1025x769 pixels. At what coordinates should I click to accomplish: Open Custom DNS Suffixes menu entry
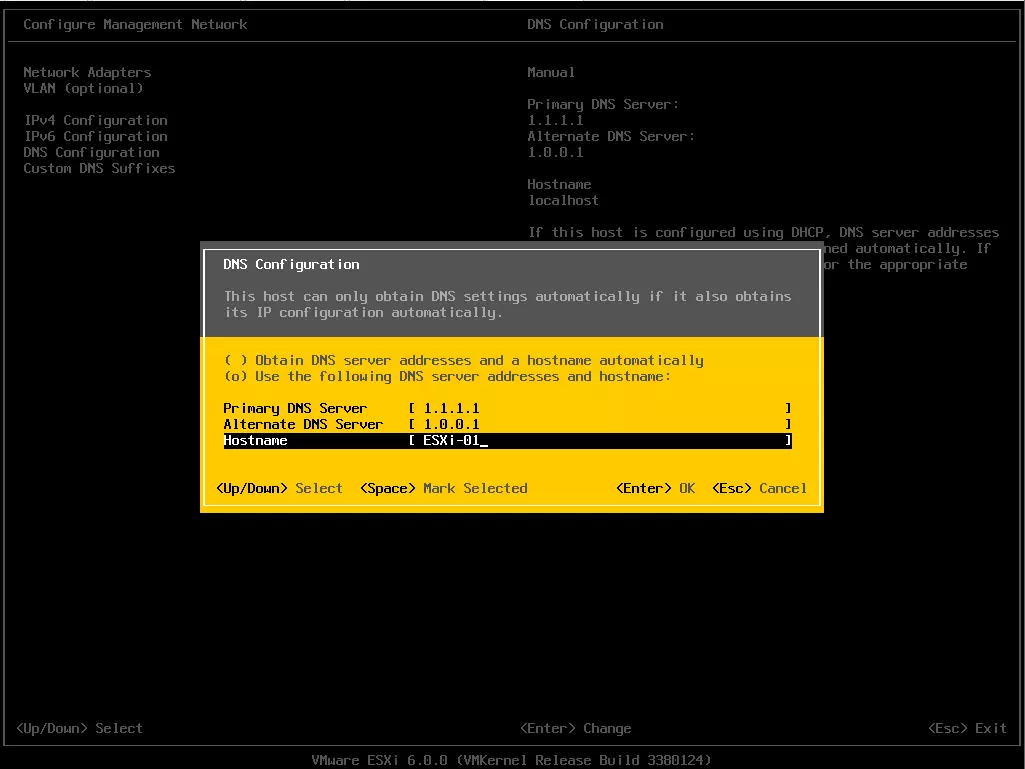pos(99,169)
